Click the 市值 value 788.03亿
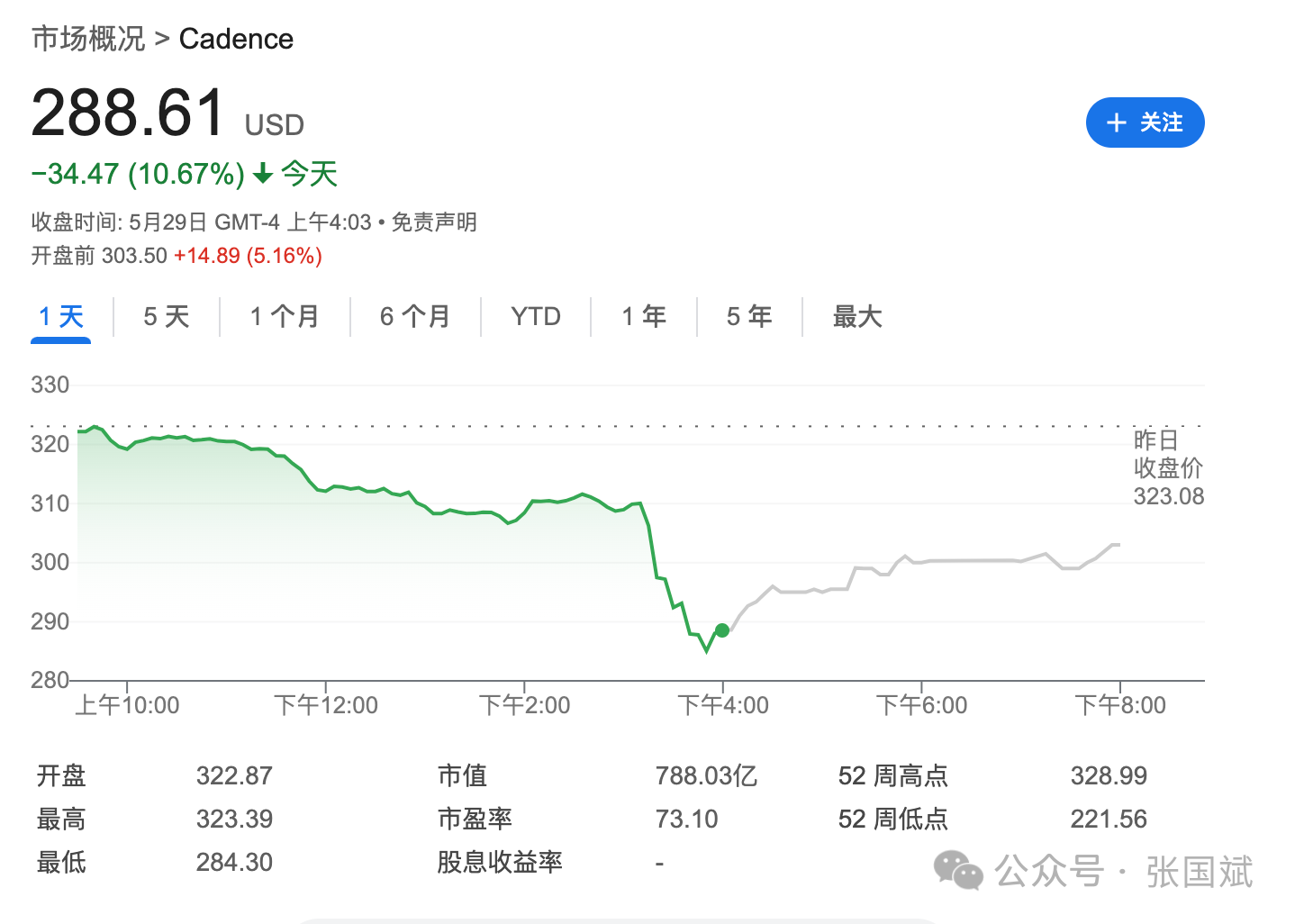1295x924 pixels. point(706,775)
